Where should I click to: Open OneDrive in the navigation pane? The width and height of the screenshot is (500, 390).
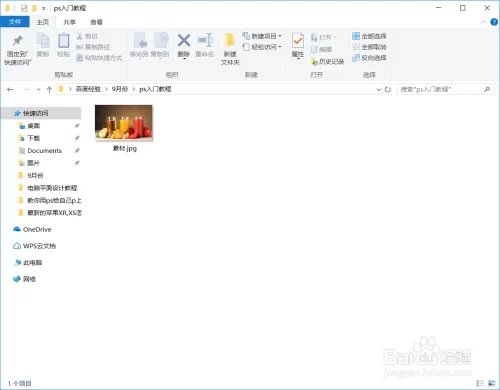[x=32, y=229]
